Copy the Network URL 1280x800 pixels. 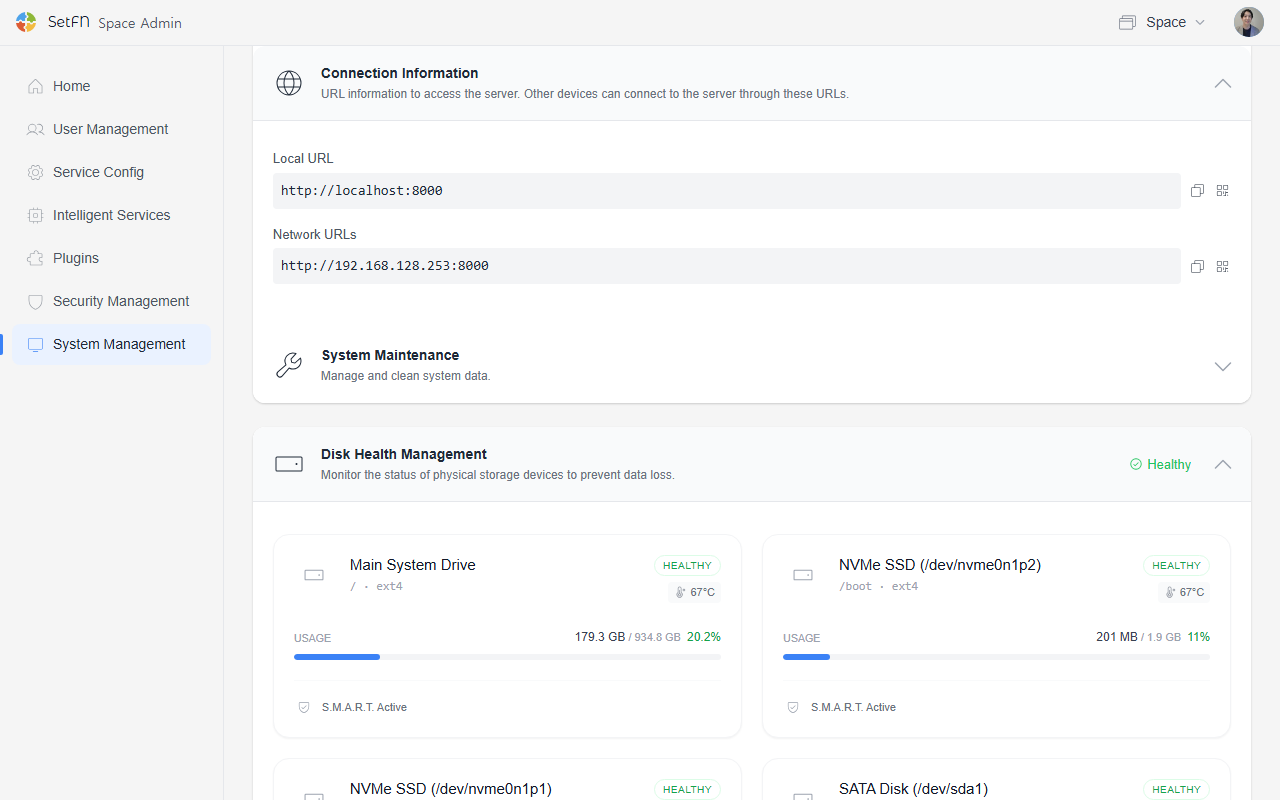(x=1197, y=267)
